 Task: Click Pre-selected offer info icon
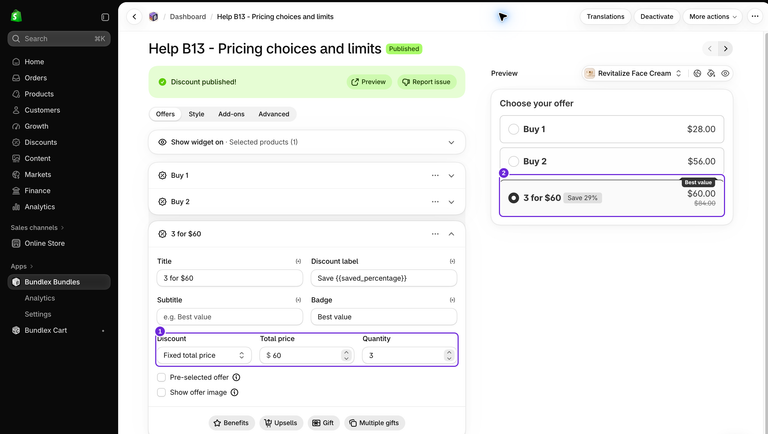[236, 377]
